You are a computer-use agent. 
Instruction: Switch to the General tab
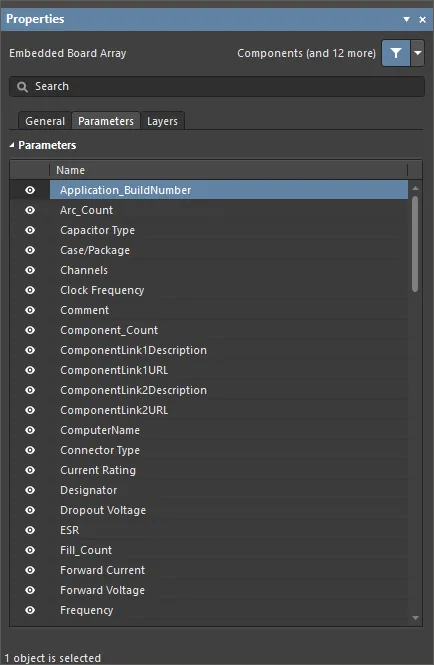[45, 121]
